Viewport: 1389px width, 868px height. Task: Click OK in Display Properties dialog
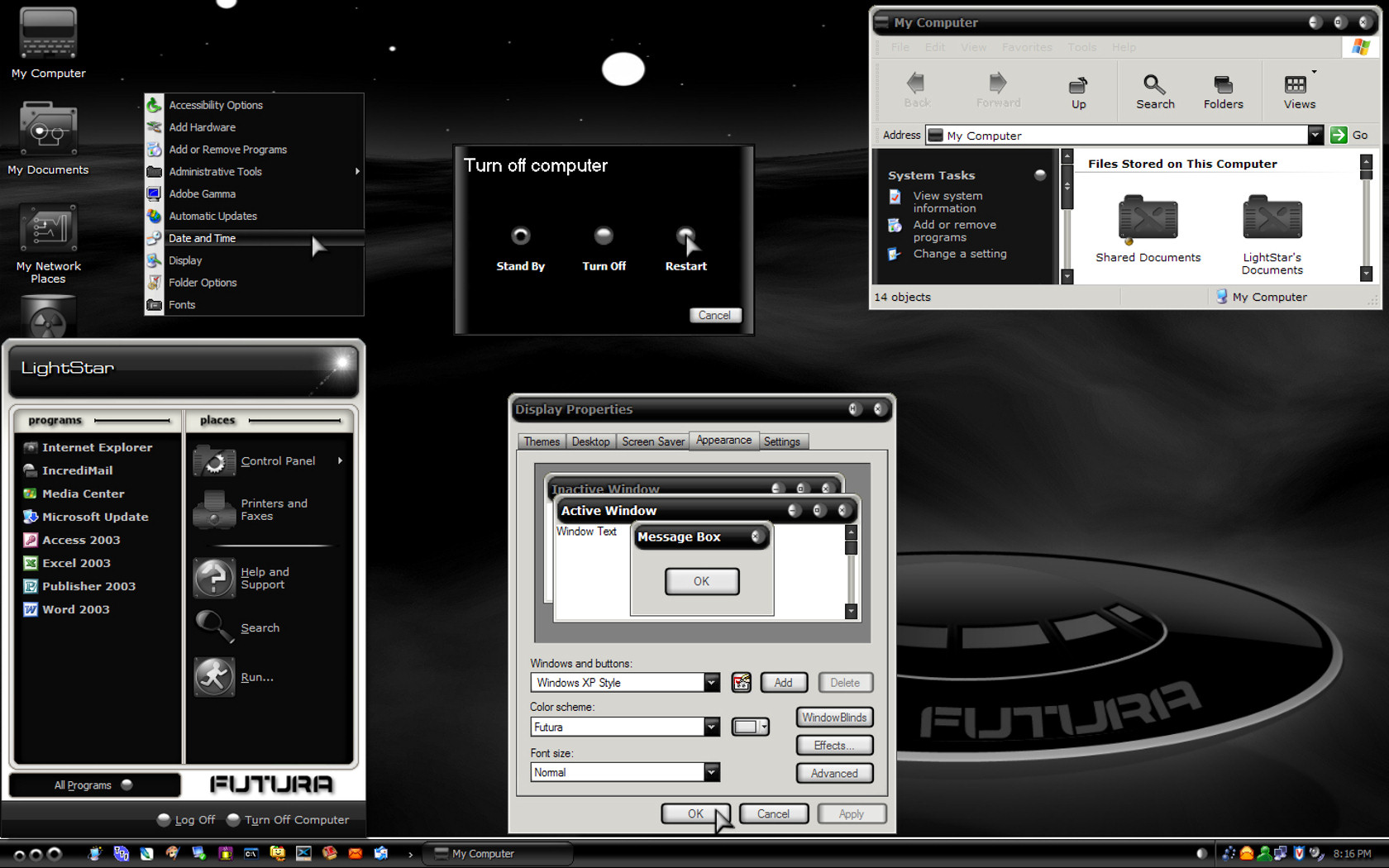tap(695, 814)
